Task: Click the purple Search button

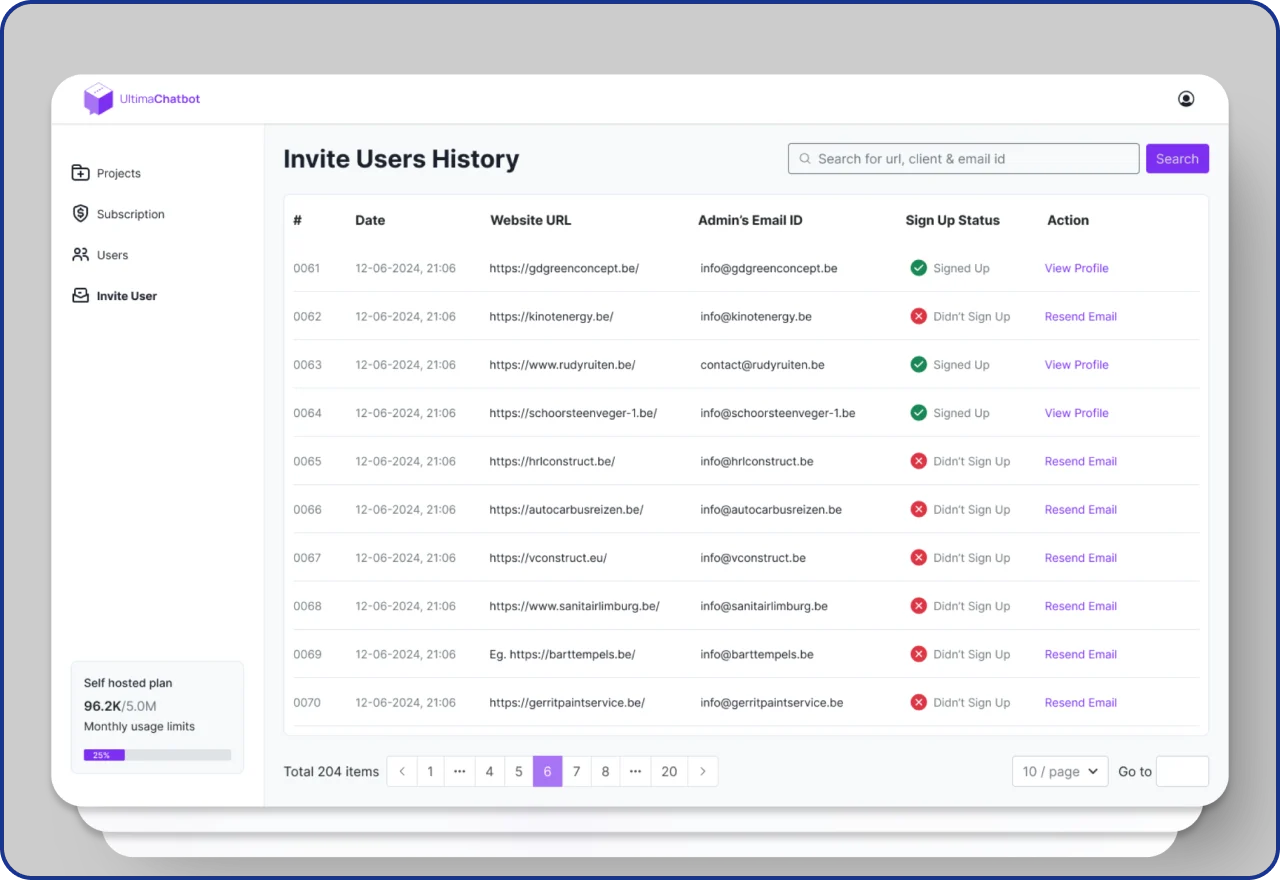Action: click(x=1177, y=159)
